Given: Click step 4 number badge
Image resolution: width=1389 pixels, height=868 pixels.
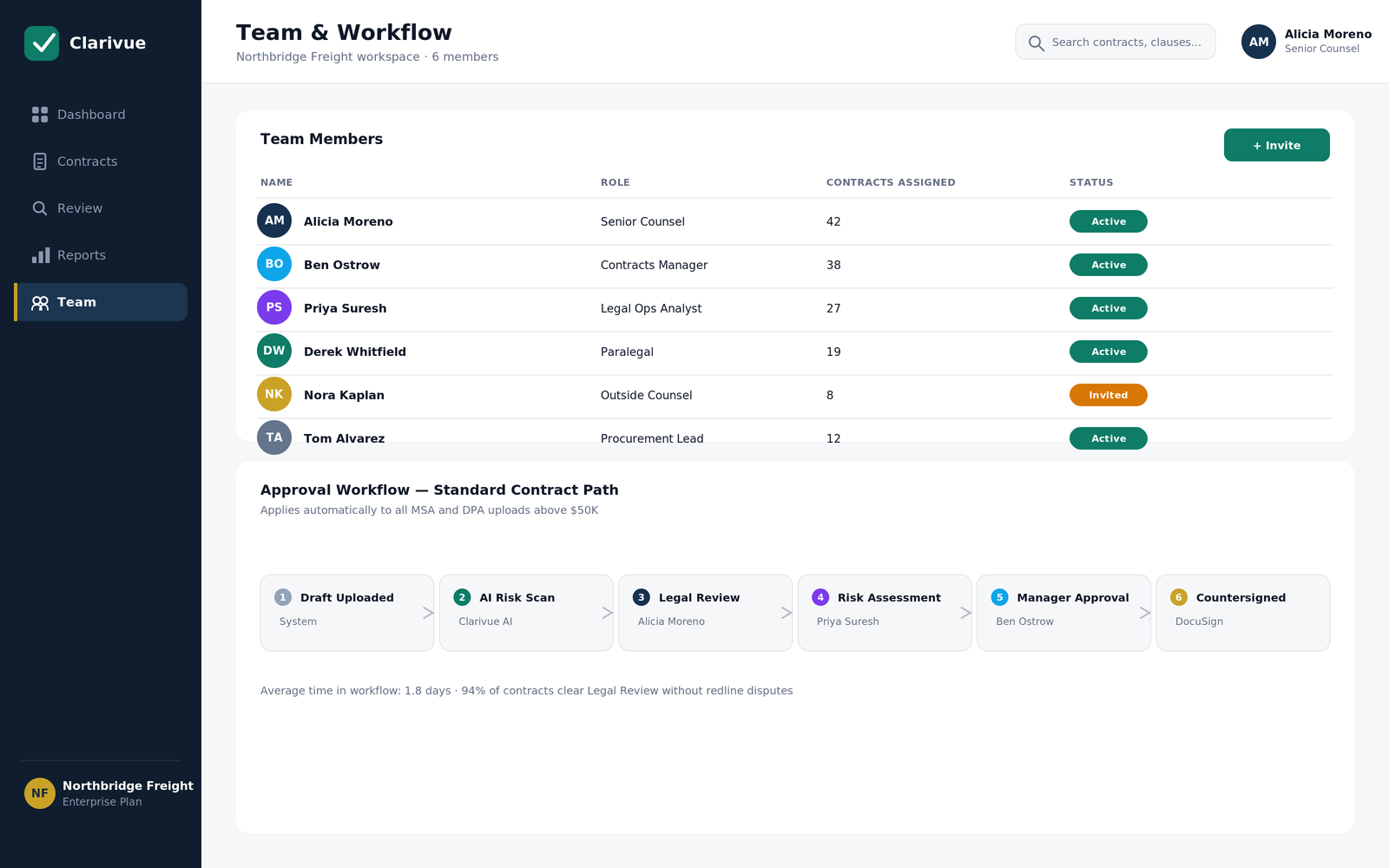Looking at the screenshot, I should click(x=820, y=597).
